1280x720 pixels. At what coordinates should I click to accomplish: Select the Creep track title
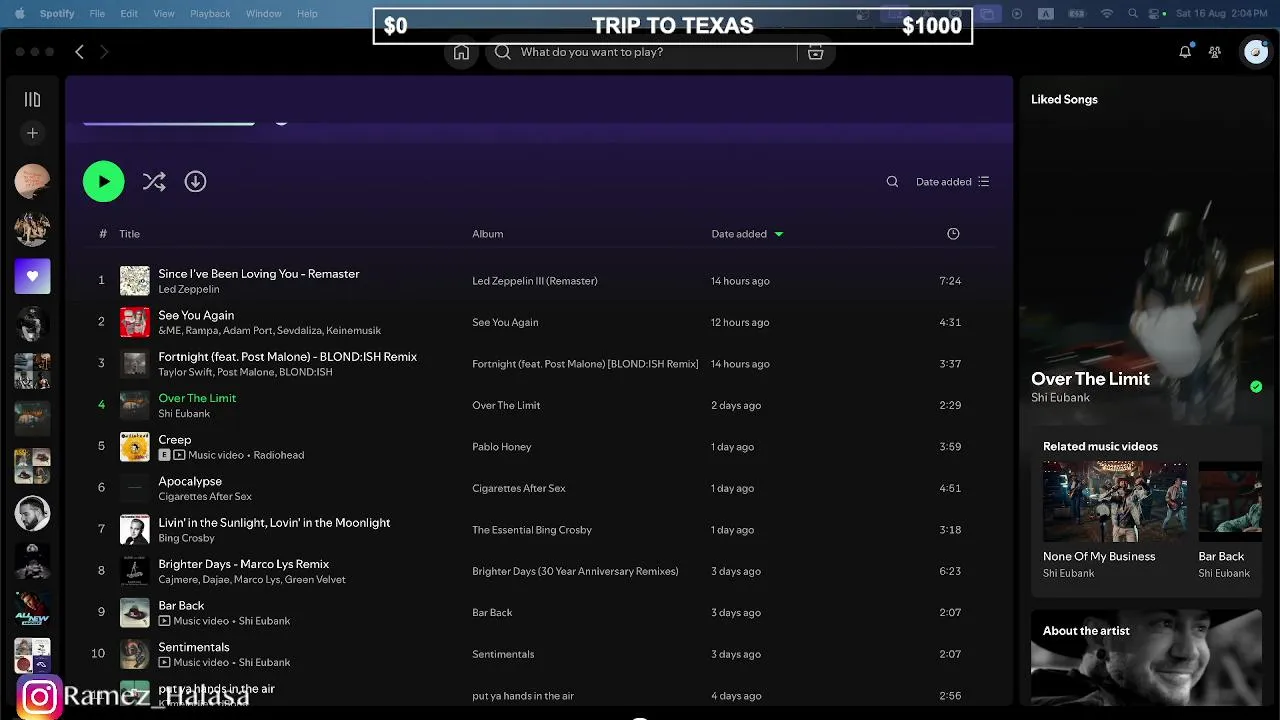(x=174, y=440)
